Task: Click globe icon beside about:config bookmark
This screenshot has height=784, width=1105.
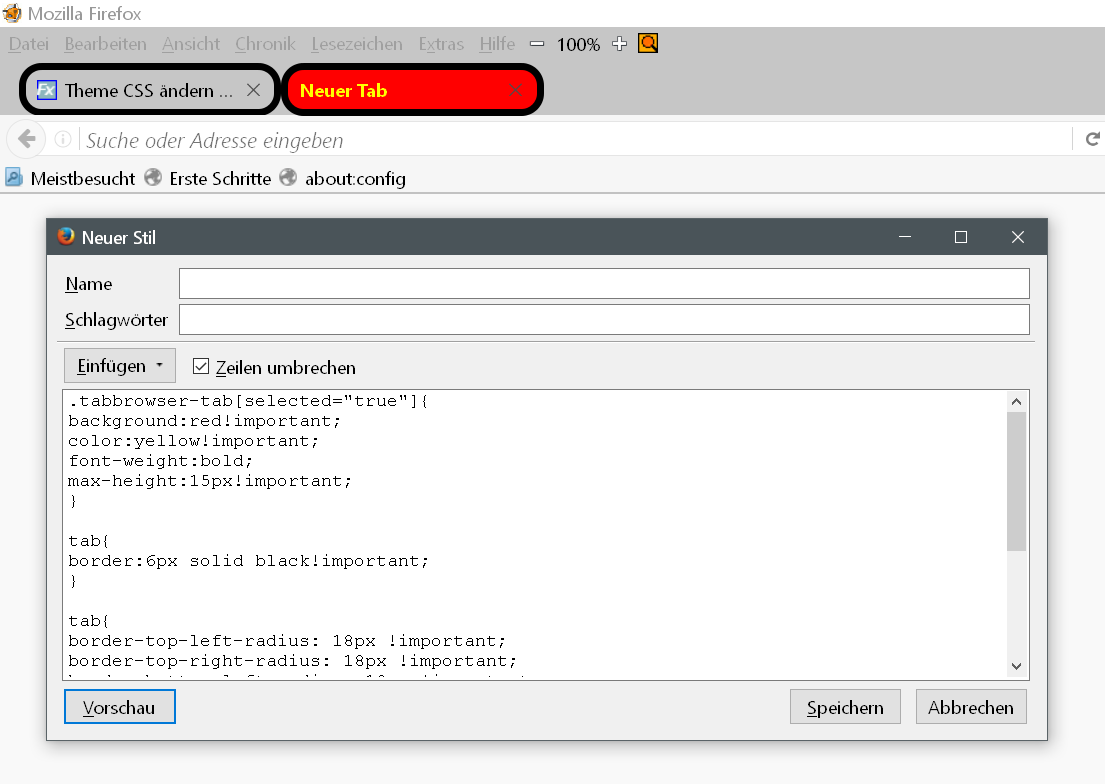Action: click(288, 177)
